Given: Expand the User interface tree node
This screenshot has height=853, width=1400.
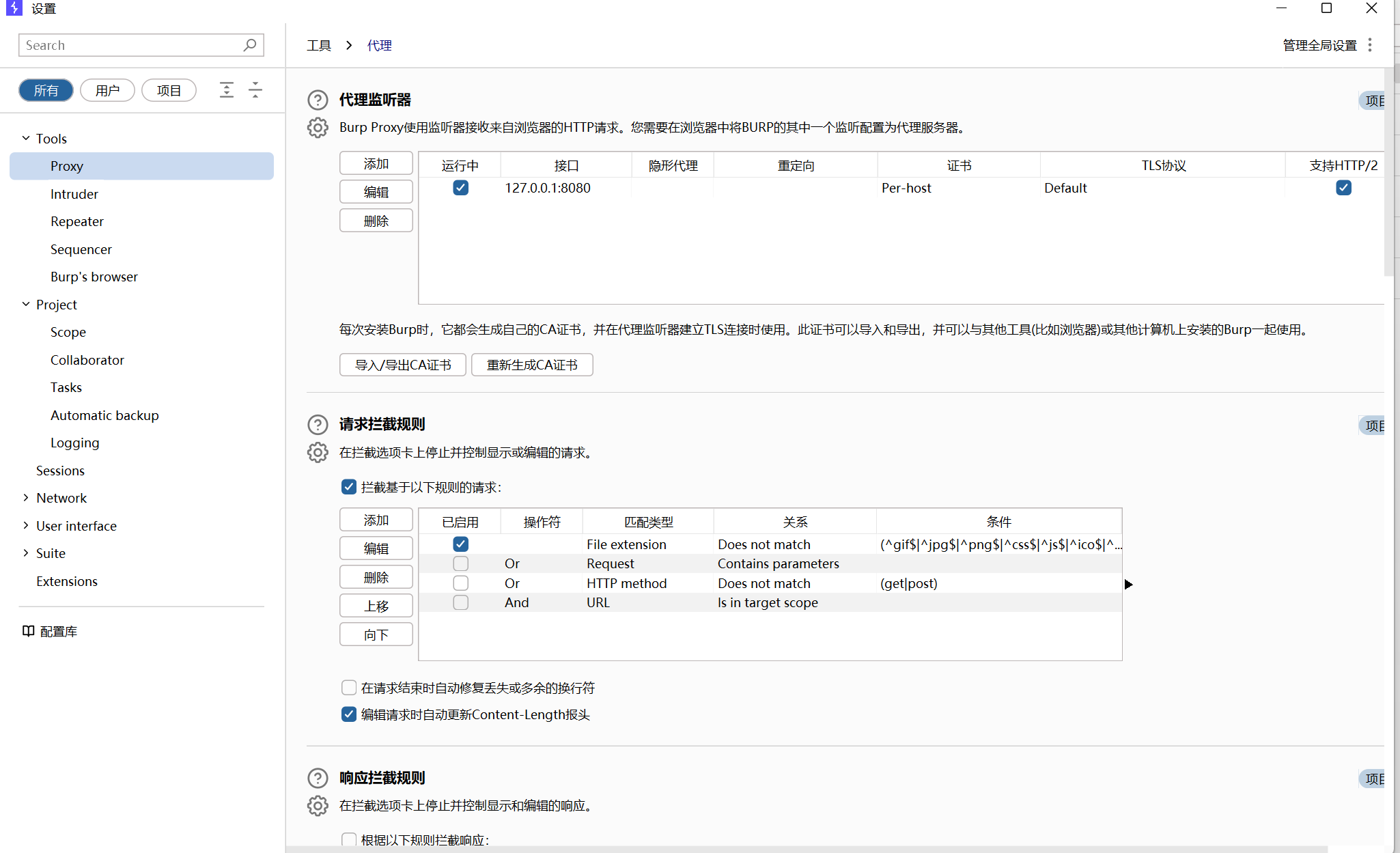Looking at the screenshot, I should point(26,526).
